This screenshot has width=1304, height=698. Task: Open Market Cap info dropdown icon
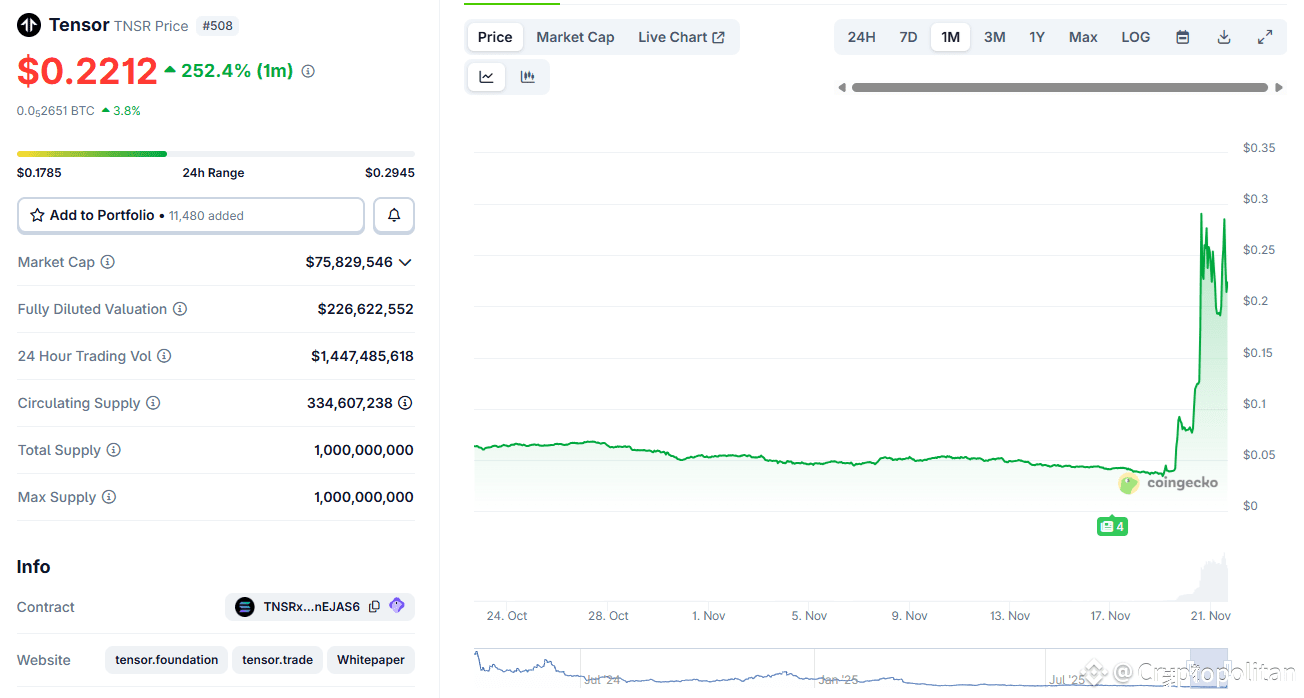click(x=107, y=262)
